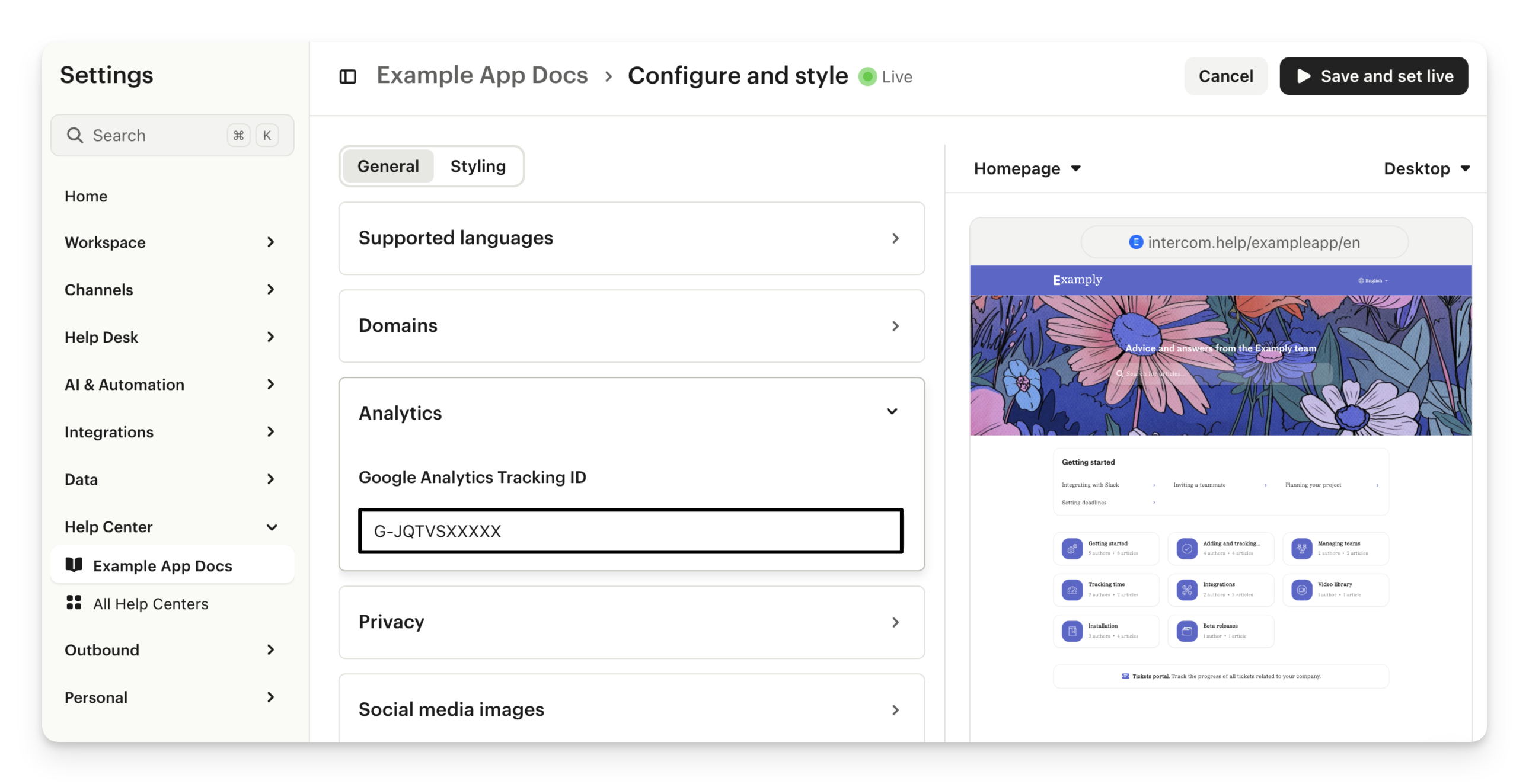Click the Video library icon in preview

pos(1301,590)
